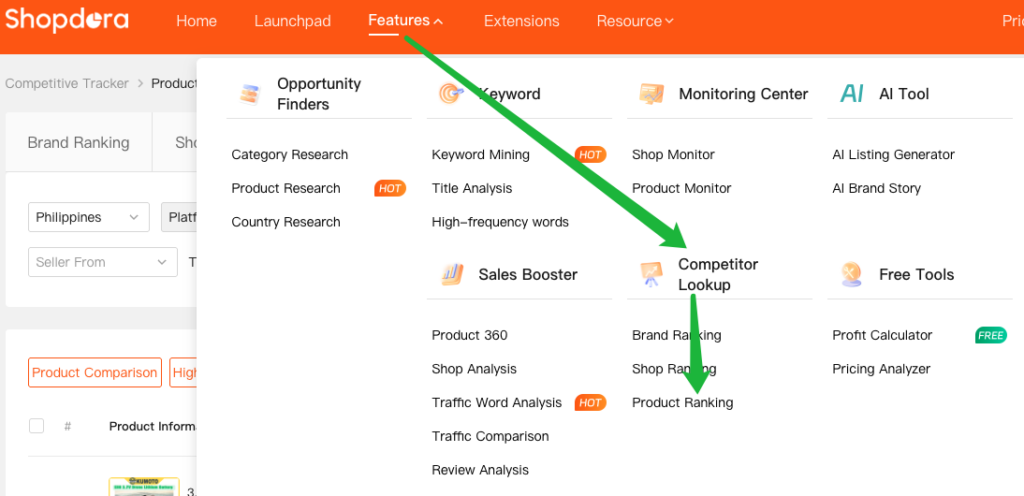Screen dimensions: 1024x496
Task: Switch to the Brand Ranking tab
Action: tap(78, 142)
